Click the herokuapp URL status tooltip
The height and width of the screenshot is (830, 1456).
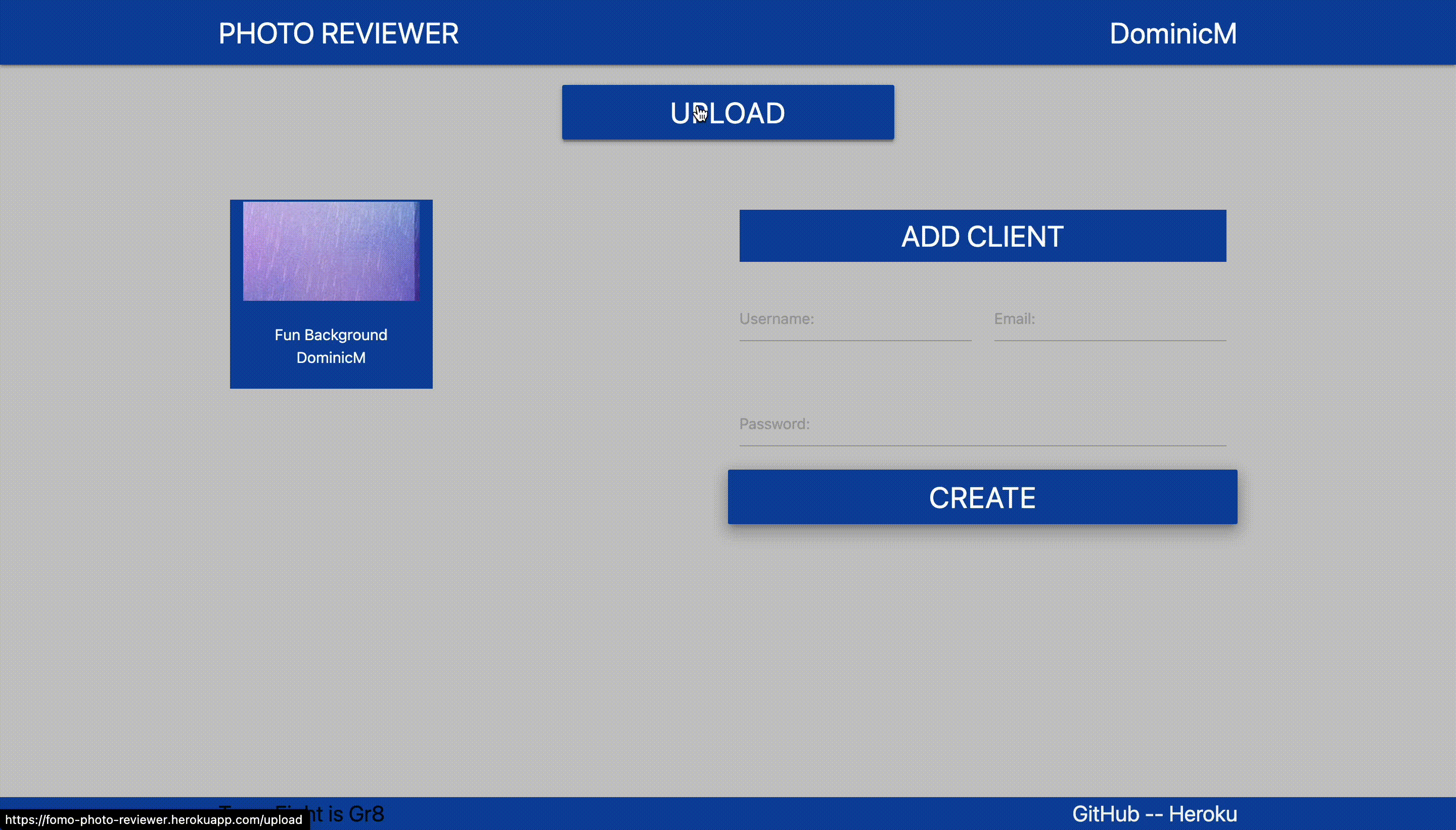(154, 820)
